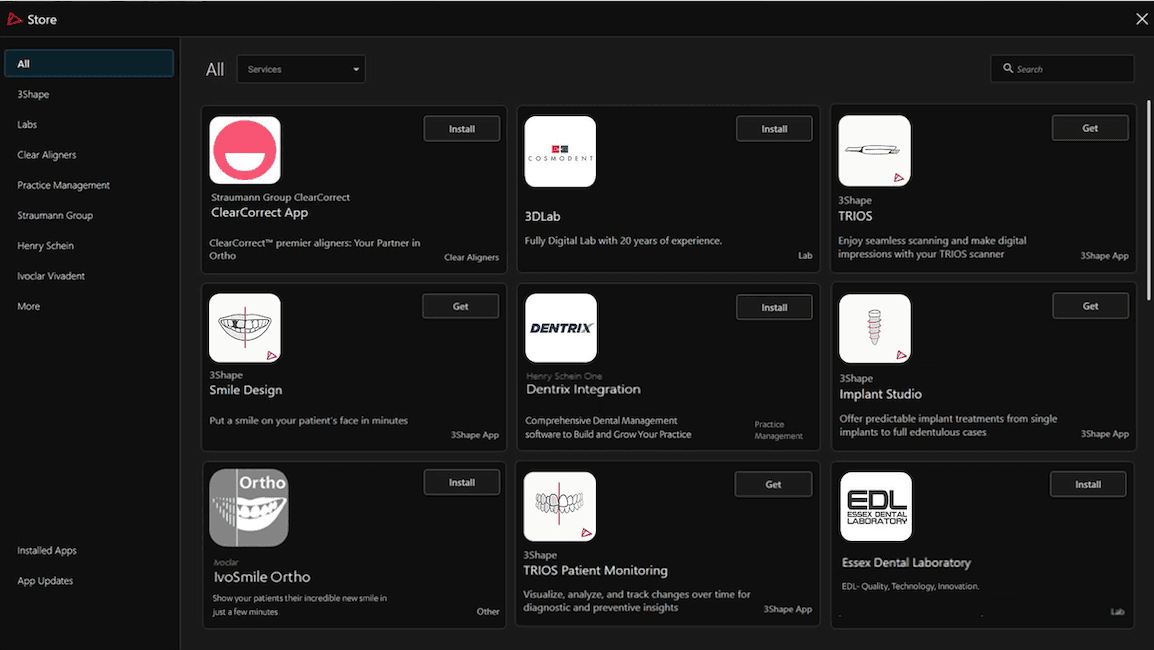Click the Cosmodent 3DLab app icon
The image size is (1154, 650).
point(560,152)
